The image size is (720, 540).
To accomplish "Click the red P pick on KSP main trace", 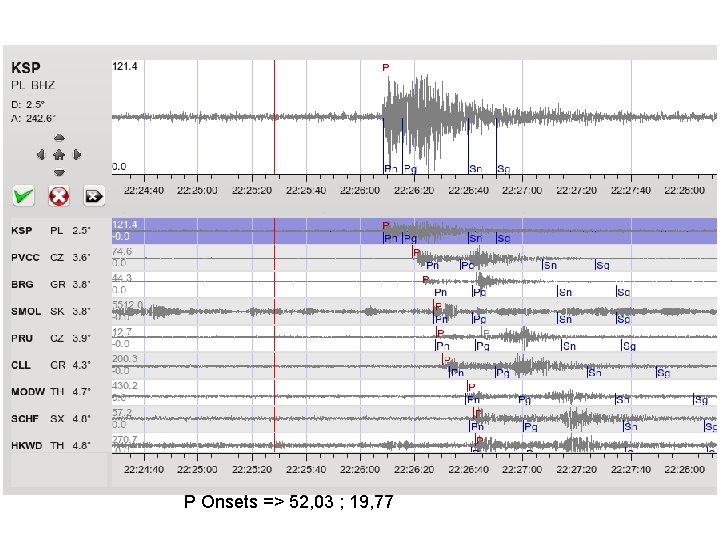I will coord(386,68).
